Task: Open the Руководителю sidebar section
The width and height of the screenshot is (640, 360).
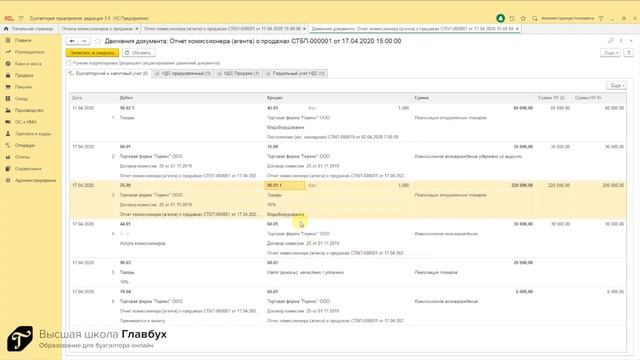Action: pyautogui.click(x=29, y=52)
